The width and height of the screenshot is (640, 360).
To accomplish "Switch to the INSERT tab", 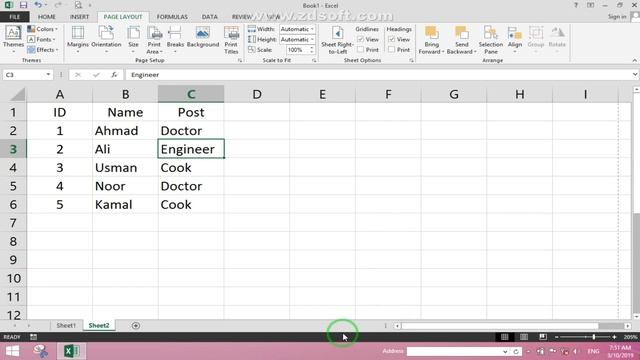I will click(79, 17).
